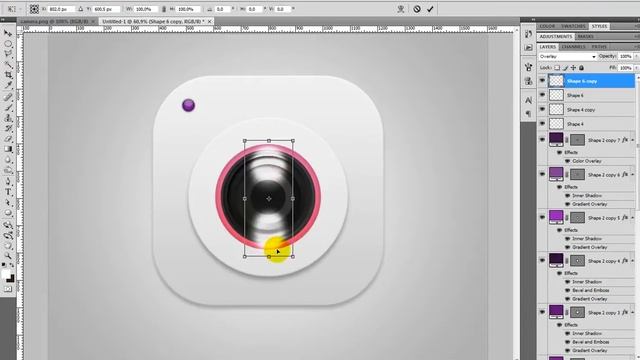Commit the transform with checkmark
The height and width of the screenshot is (360, 640).
pyautogui.click(x=430, y=9)
